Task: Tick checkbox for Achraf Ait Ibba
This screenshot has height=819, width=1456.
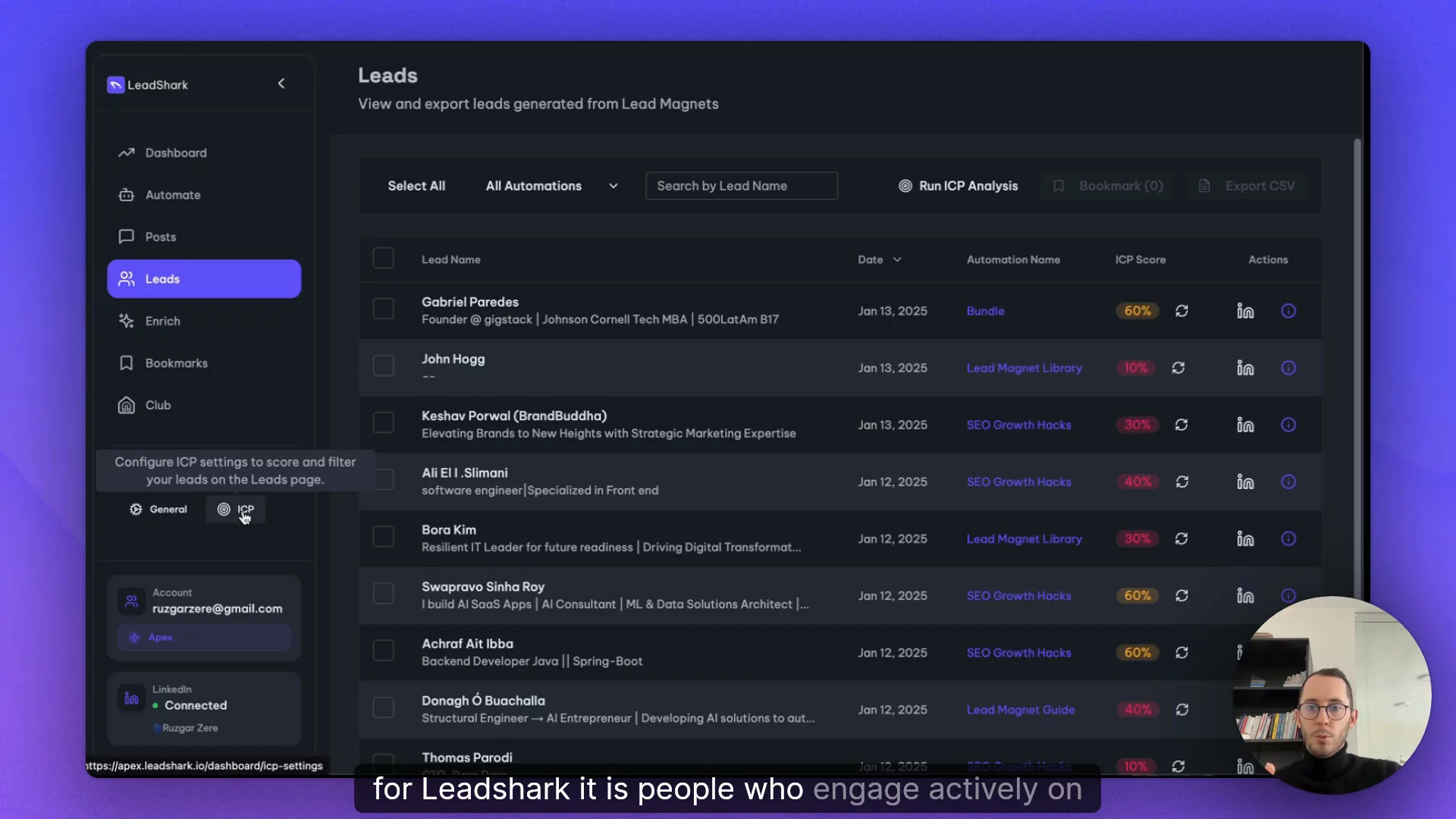Action: pos(383,651)
